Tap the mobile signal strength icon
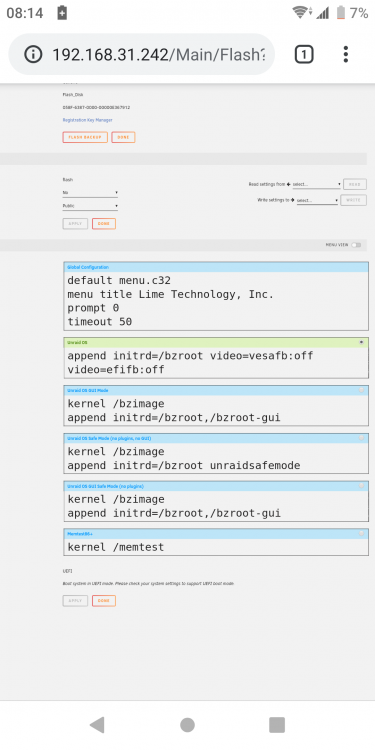Screen dimensions: 375x750 click(x=323, y=13)
